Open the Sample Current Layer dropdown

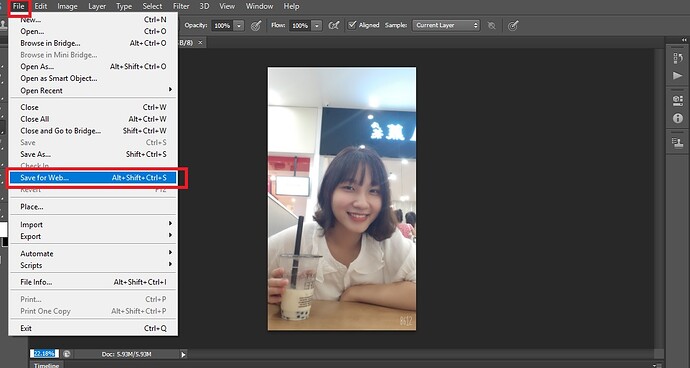coord(446,26)
